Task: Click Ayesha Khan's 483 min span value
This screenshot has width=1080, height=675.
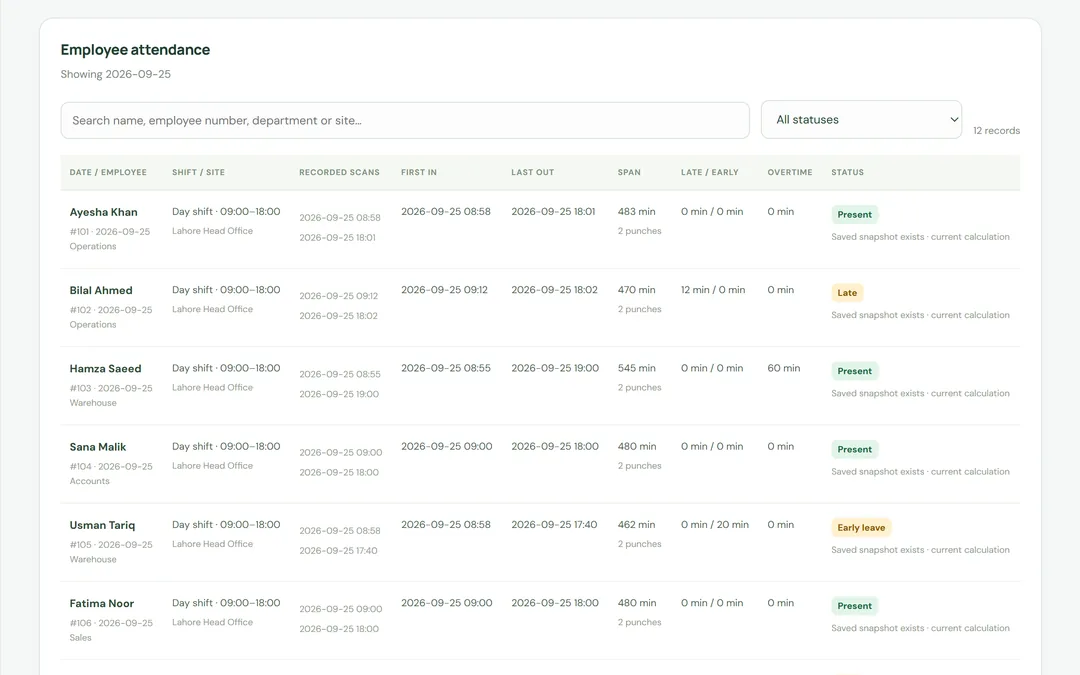Action: click(636, 212)
